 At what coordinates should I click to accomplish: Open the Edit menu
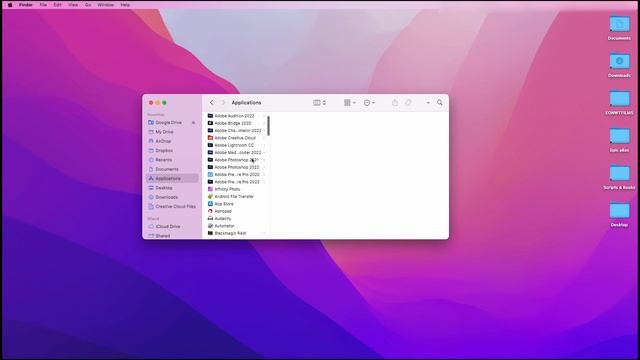pos(58,5)
